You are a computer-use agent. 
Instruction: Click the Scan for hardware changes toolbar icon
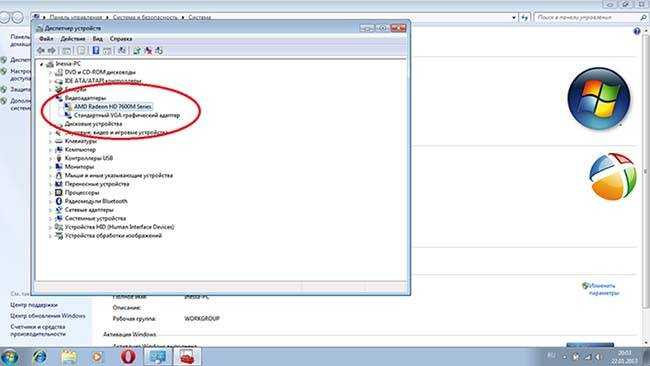coord(122,51)
